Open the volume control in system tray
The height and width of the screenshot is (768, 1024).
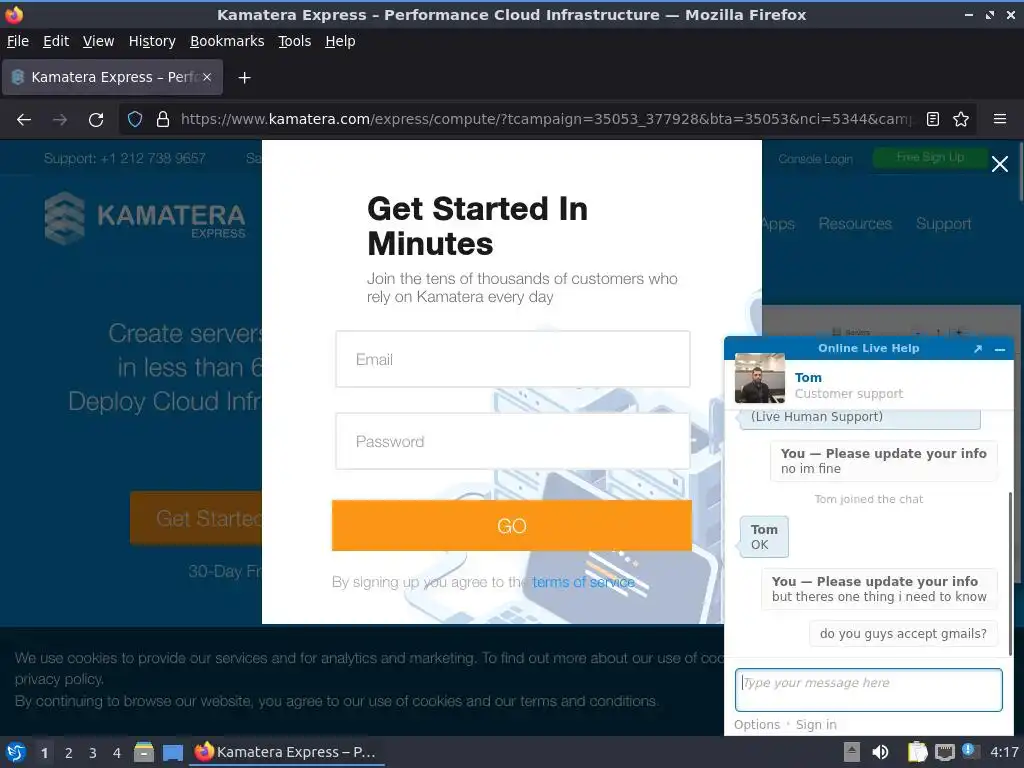[880, 752]
